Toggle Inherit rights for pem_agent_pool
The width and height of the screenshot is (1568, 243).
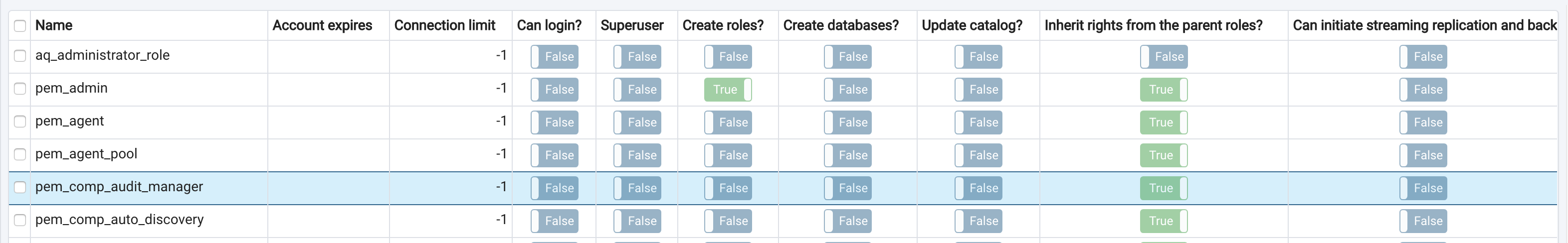pos(1163,155)
